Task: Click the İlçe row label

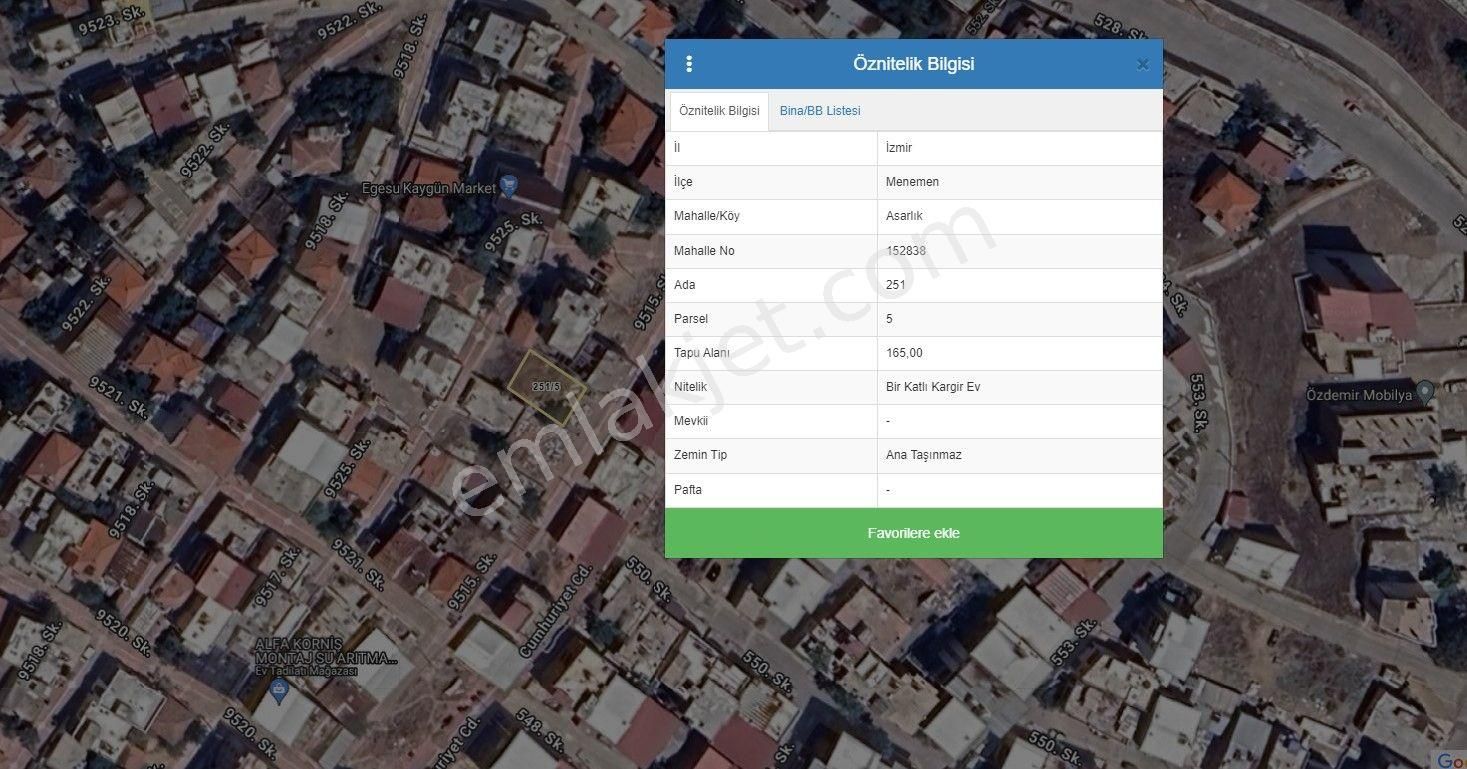Action: point(683,182)
